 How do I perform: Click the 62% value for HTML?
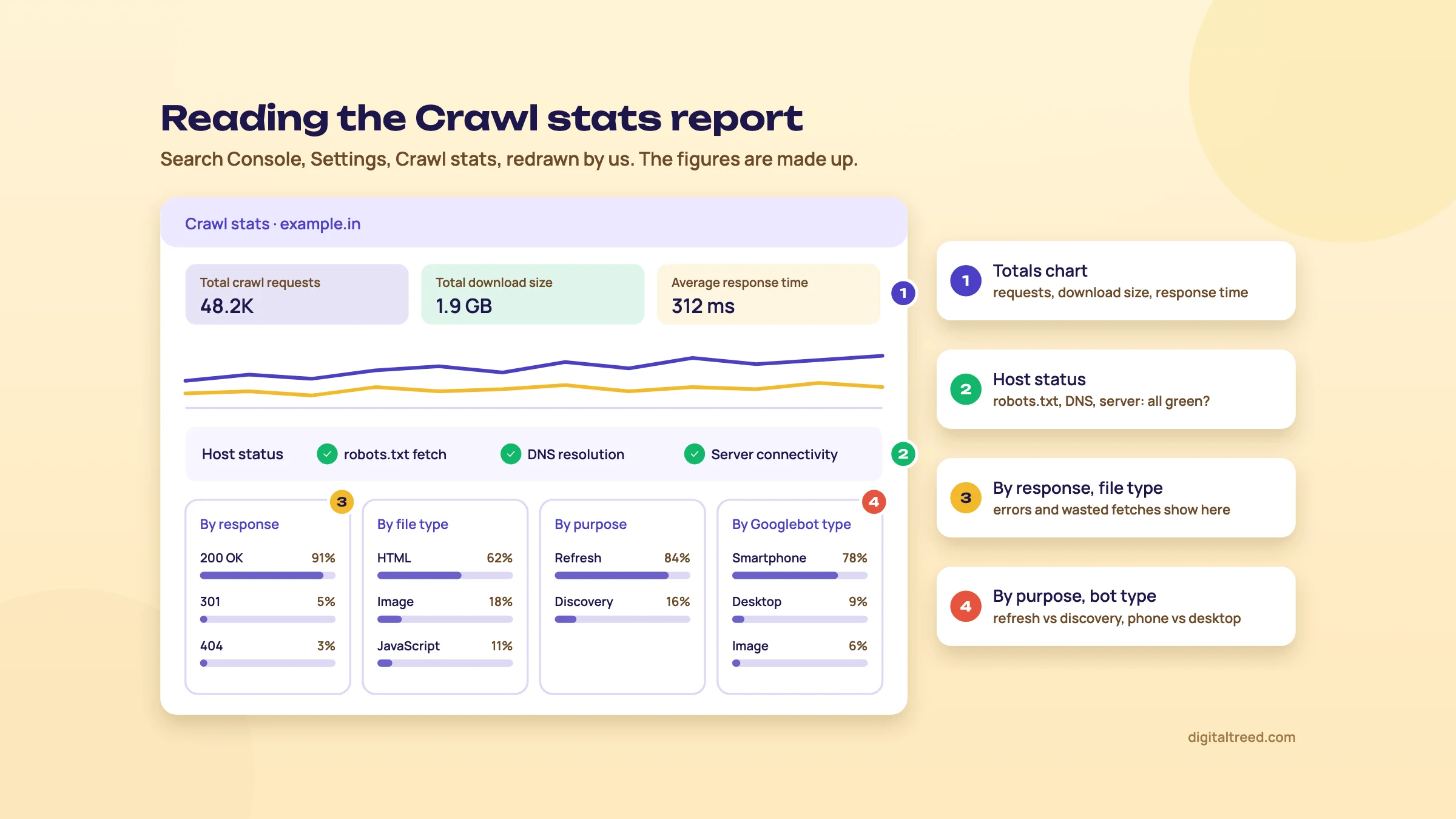[500, 558]
